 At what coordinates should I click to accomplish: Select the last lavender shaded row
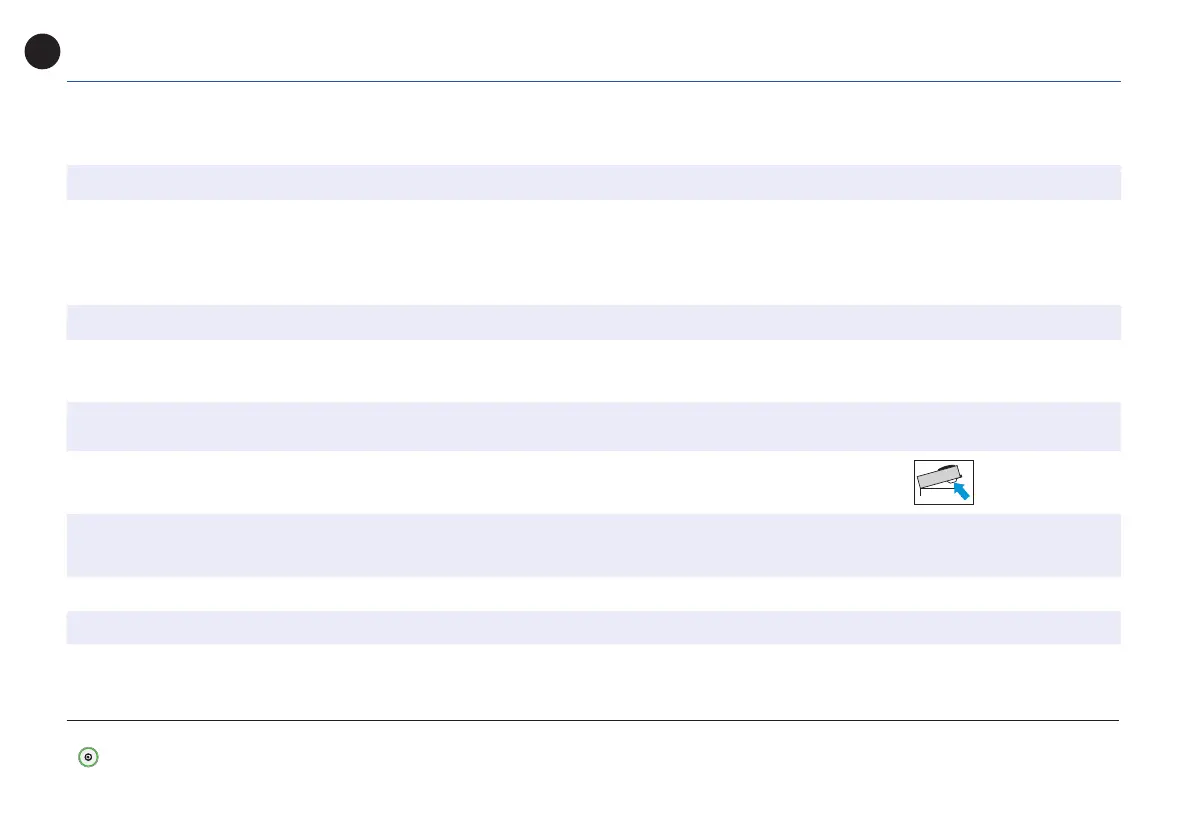tap(593, 627)
